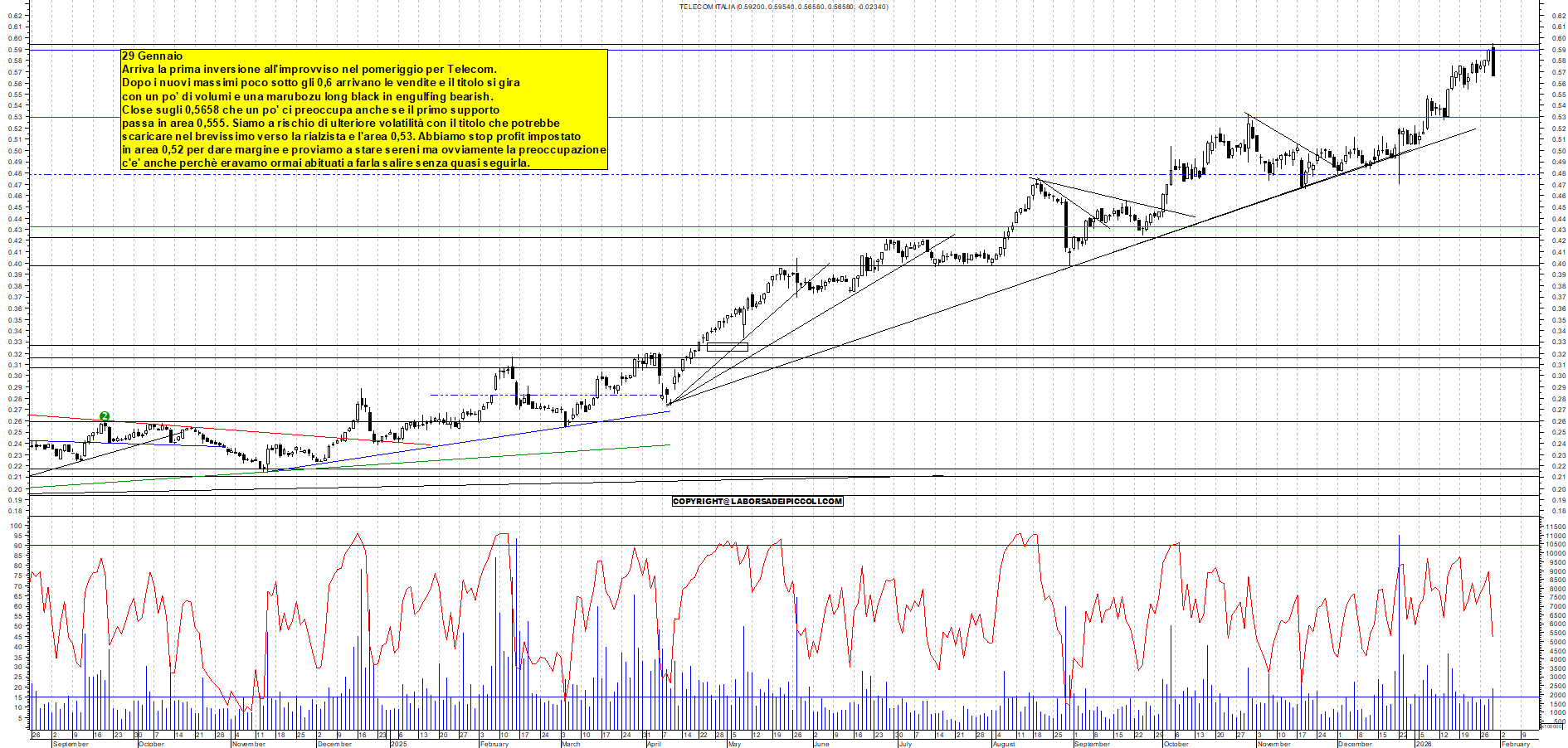Click the green number 2 marker

coord(105,416)
